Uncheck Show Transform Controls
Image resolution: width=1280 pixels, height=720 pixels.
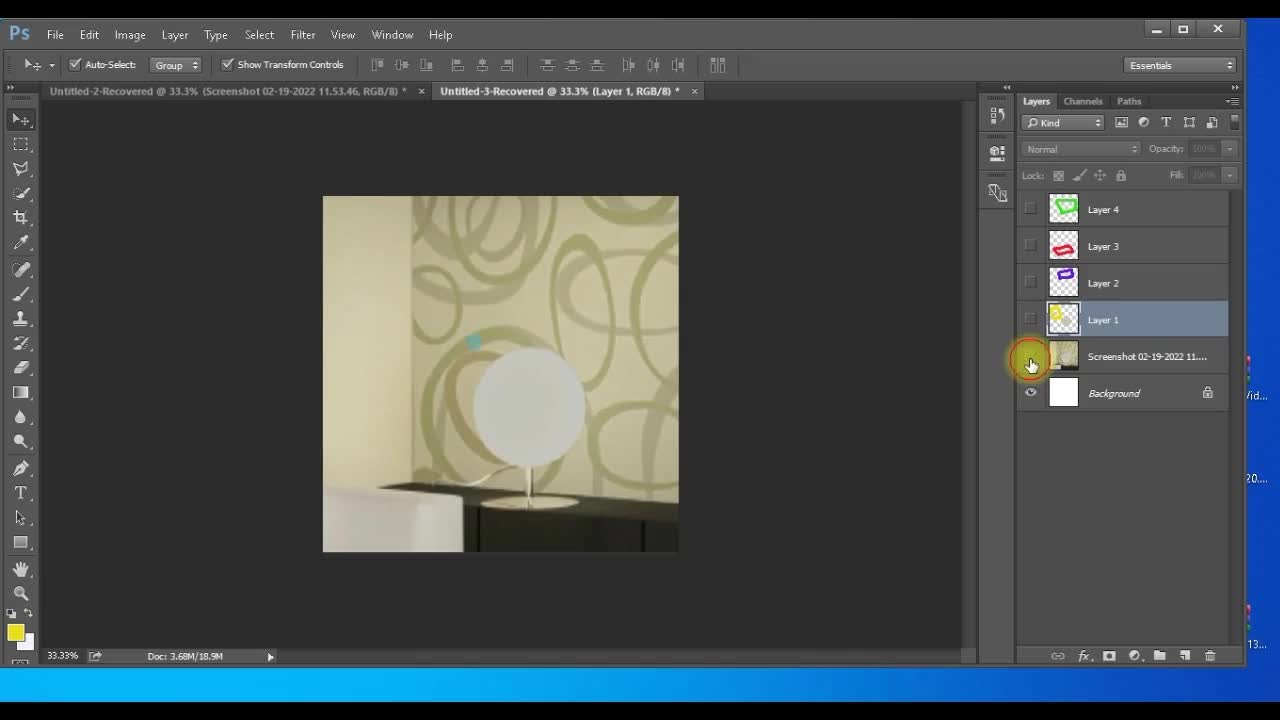[x=228, y=65]
